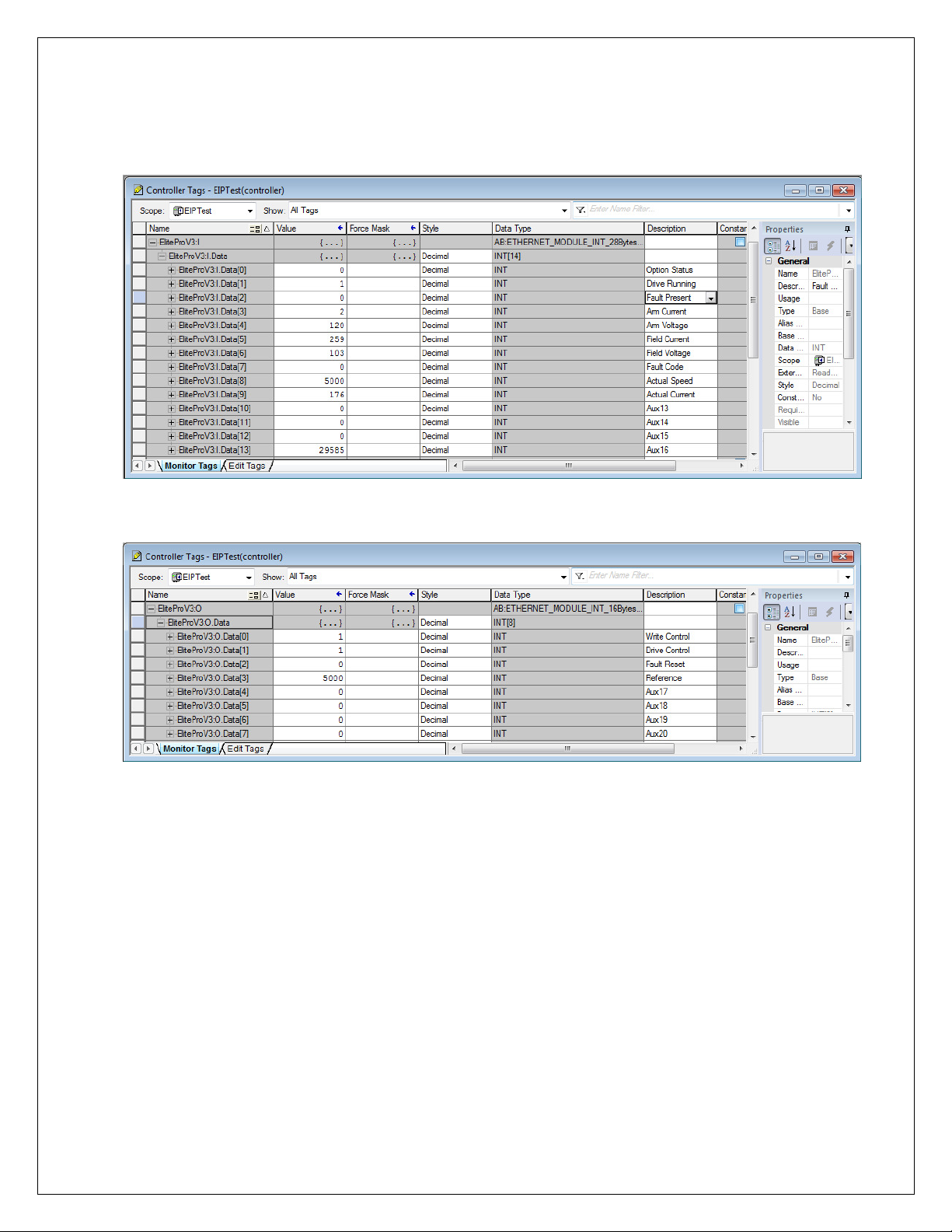Screen dimensions: 952x1232
Task: Click the filter funnel icon in EliteProV3:O window
Action: (x=579, y=576)
